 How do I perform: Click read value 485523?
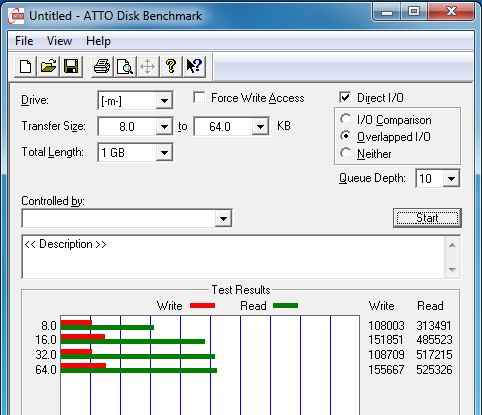coord(435,340)
